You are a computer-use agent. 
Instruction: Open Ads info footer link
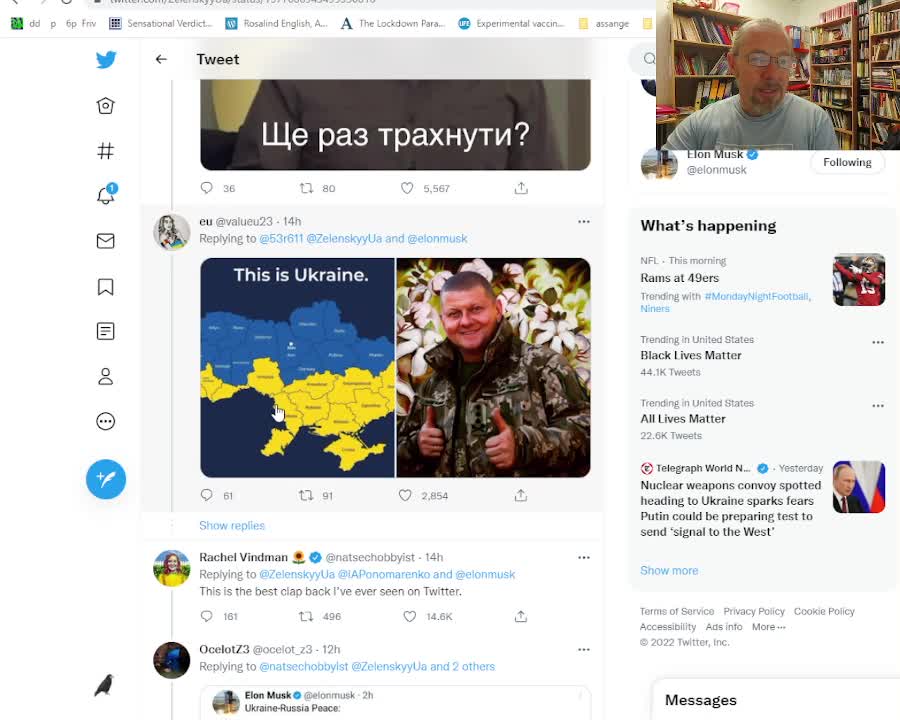724,627
